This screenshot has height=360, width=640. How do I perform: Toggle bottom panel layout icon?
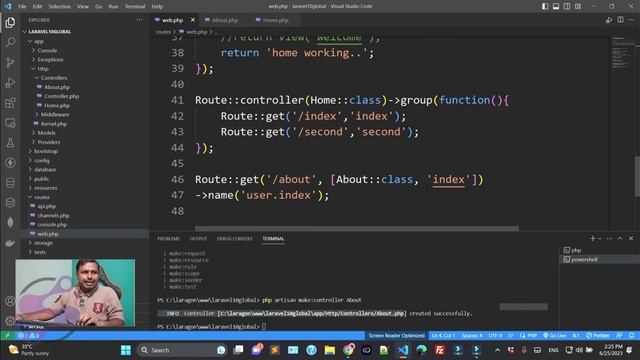point(556,6)
